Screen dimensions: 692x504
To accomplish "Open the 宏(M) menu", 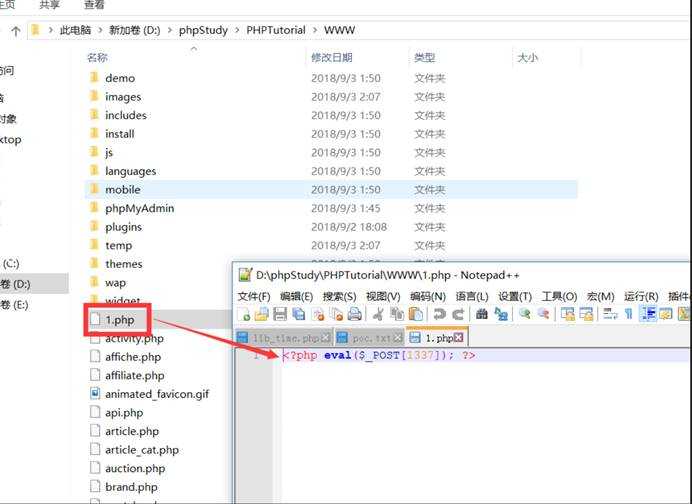I will tap(600, 296).
